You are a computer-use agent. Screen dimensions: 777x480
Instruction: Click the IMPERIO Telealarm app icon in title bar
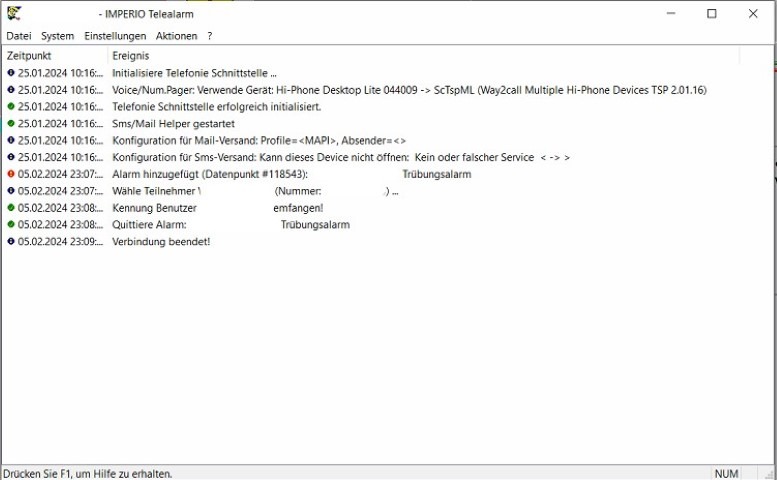pyautogui.click(x=14, y=14)
